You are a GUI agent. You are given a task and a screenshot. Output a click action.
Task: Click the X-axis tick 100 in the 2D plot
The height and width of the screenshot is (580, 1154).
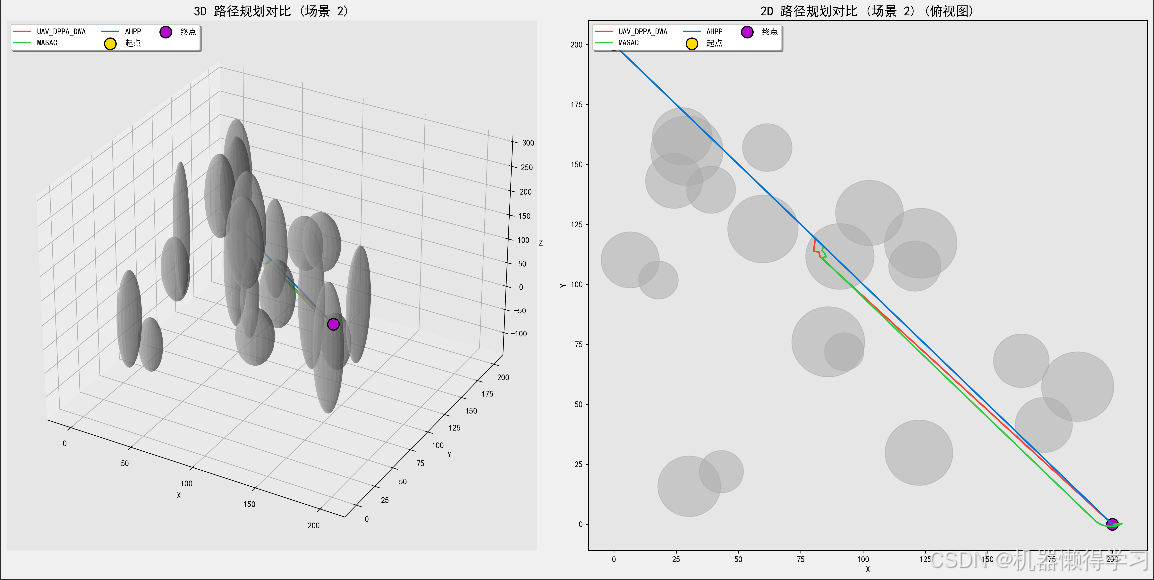coord(863,559)
